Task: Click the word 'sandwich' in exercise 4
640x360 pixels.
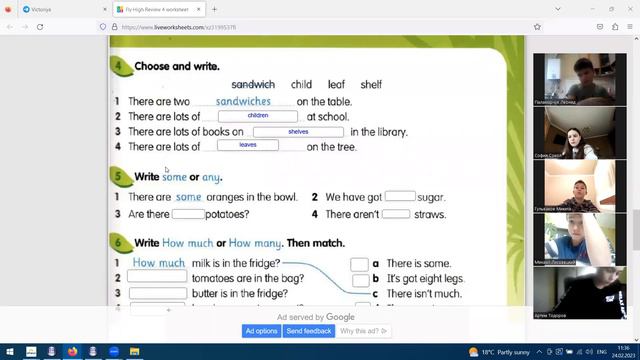Action: pos(253,84)
